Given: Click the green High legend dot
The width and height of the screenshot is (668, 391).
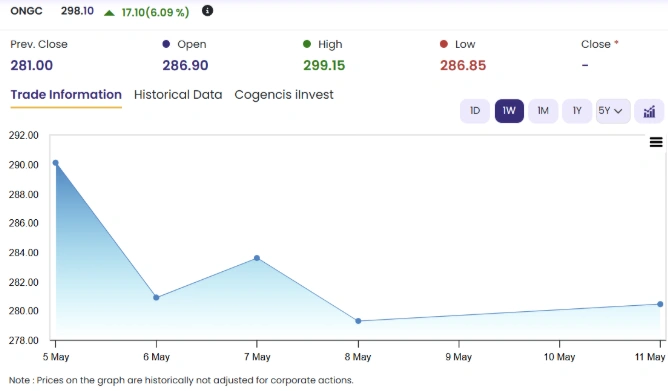Looking at the screenshot, I should click(307, 44).
